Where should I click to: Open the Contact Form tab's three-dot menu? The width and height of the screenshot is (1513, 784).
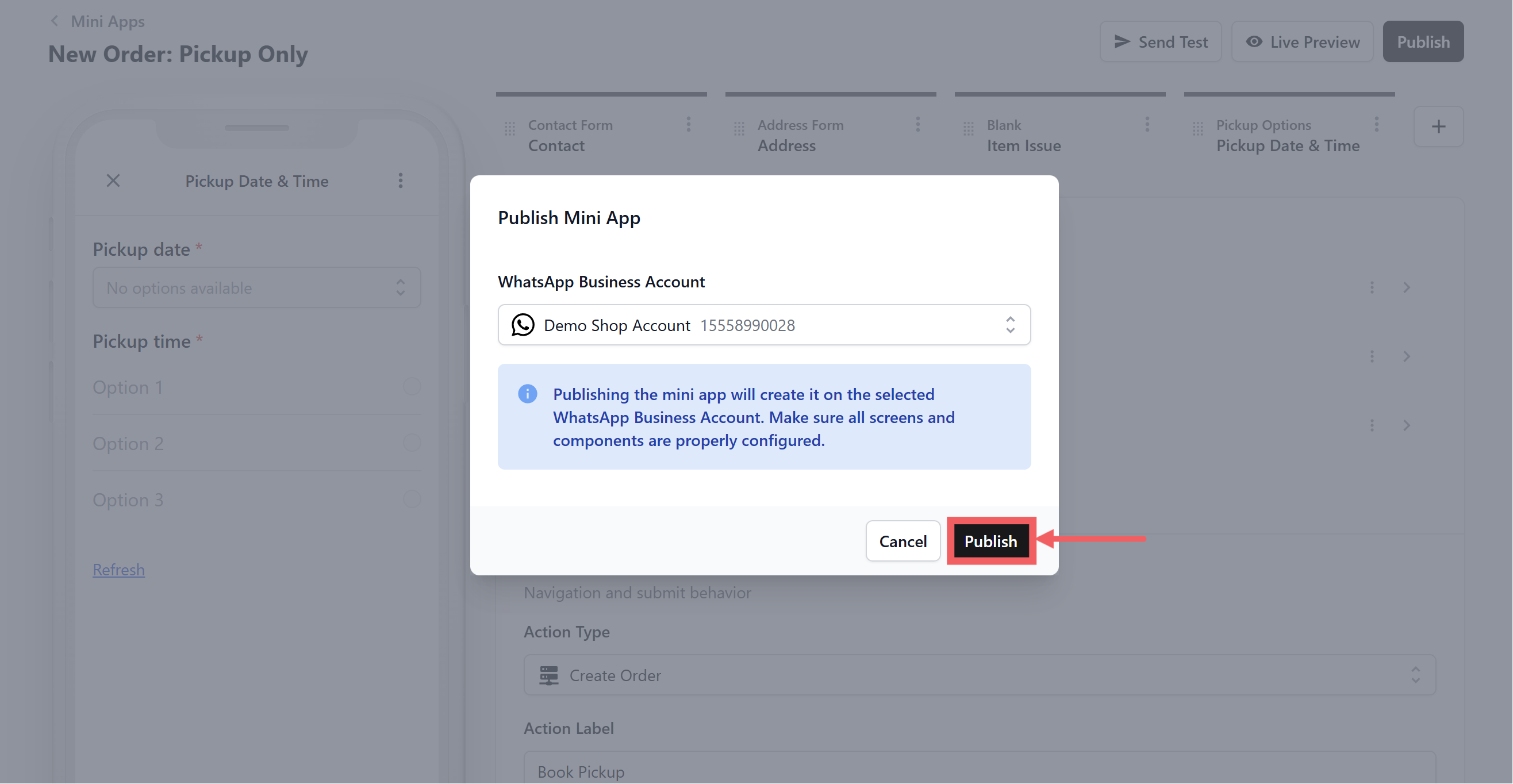[688, 125]
